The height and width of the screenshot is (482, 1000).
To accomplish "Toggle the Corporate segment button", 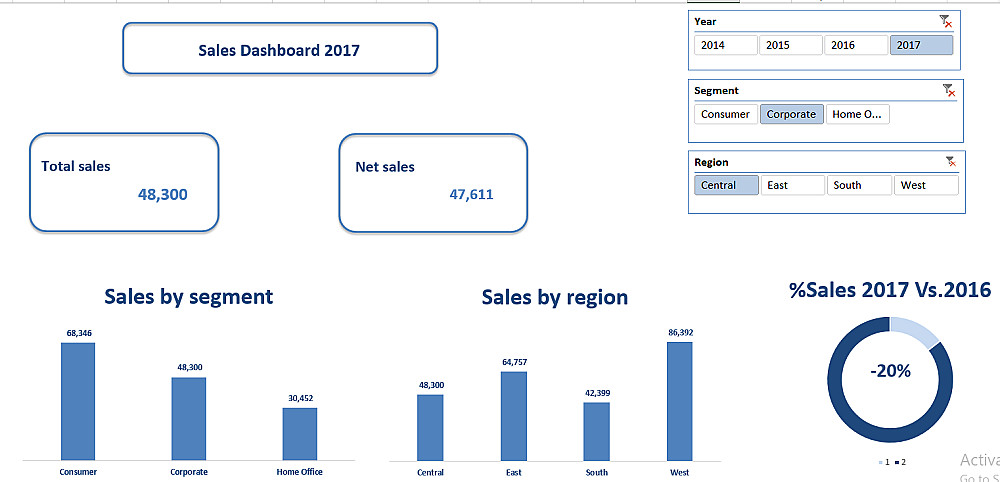I will [x=791, y=114].
